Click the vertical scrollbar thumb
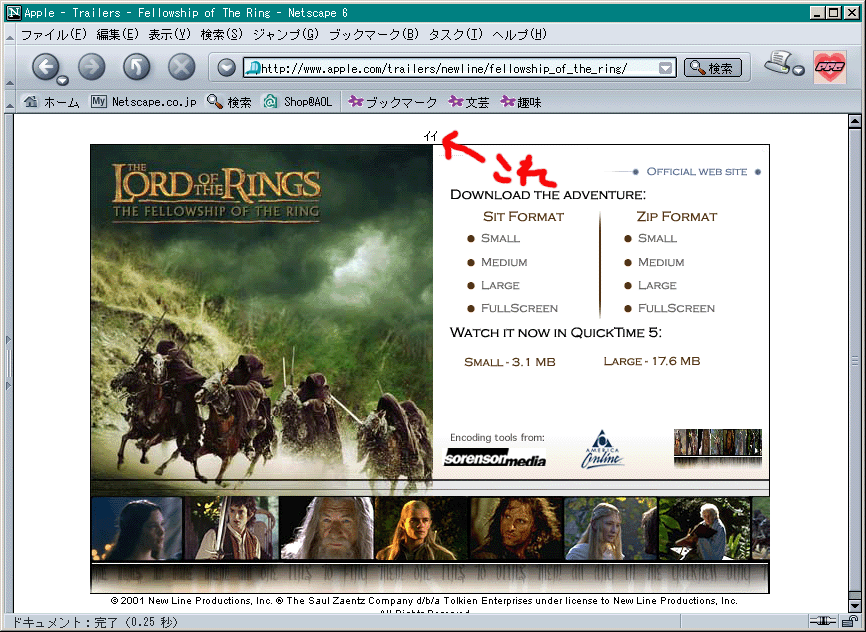Viewport: 866px width, 632px height. pyautogui.click(x=854, y=360)
